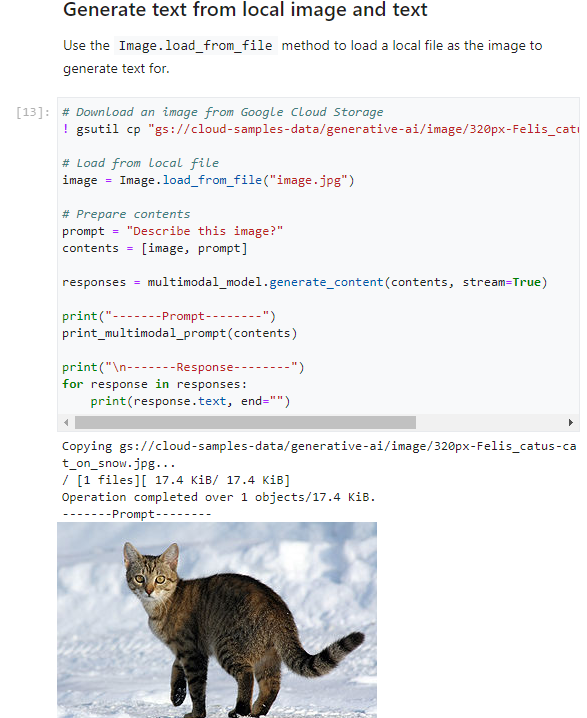587x718 pixels.
Task: Click the 'Generate text from local image and text' heading
Action: pos(245,10)
